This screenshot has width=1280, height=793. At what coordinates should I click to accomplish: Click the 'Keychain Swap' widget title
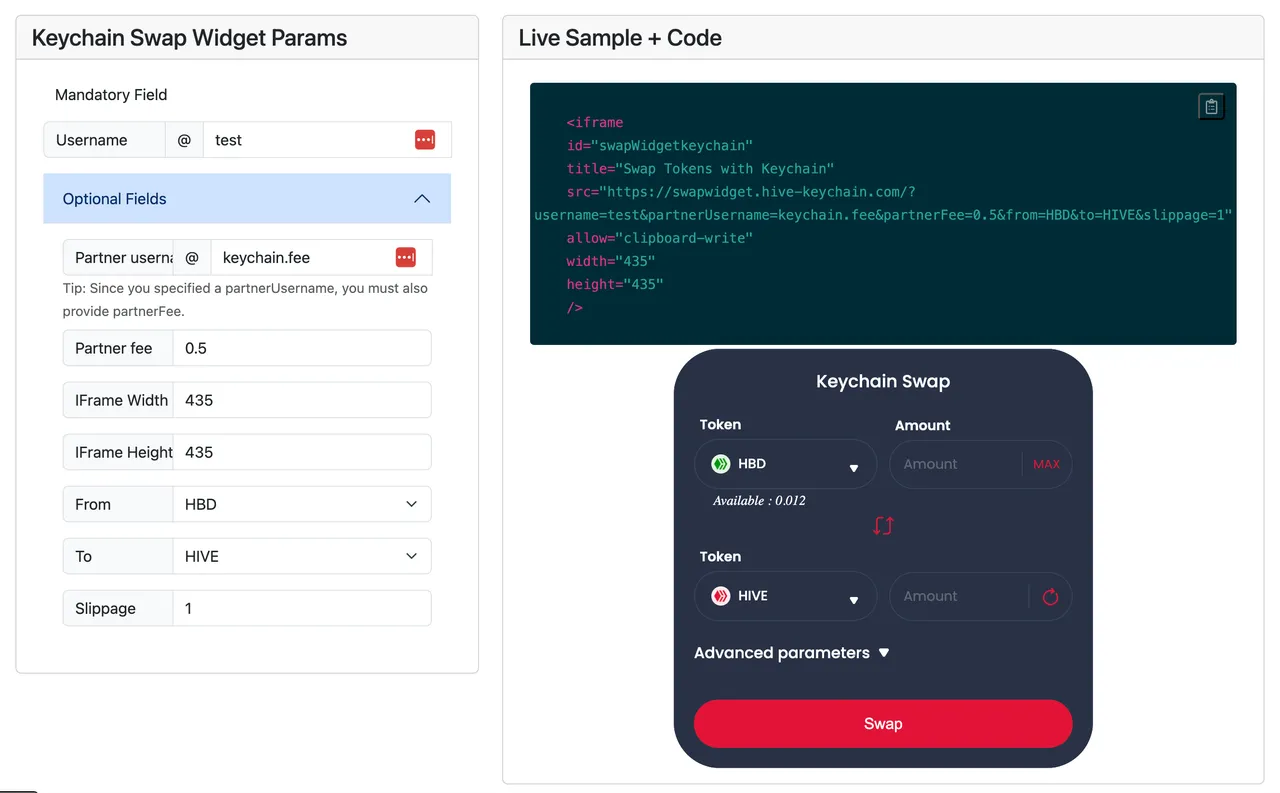883,381
